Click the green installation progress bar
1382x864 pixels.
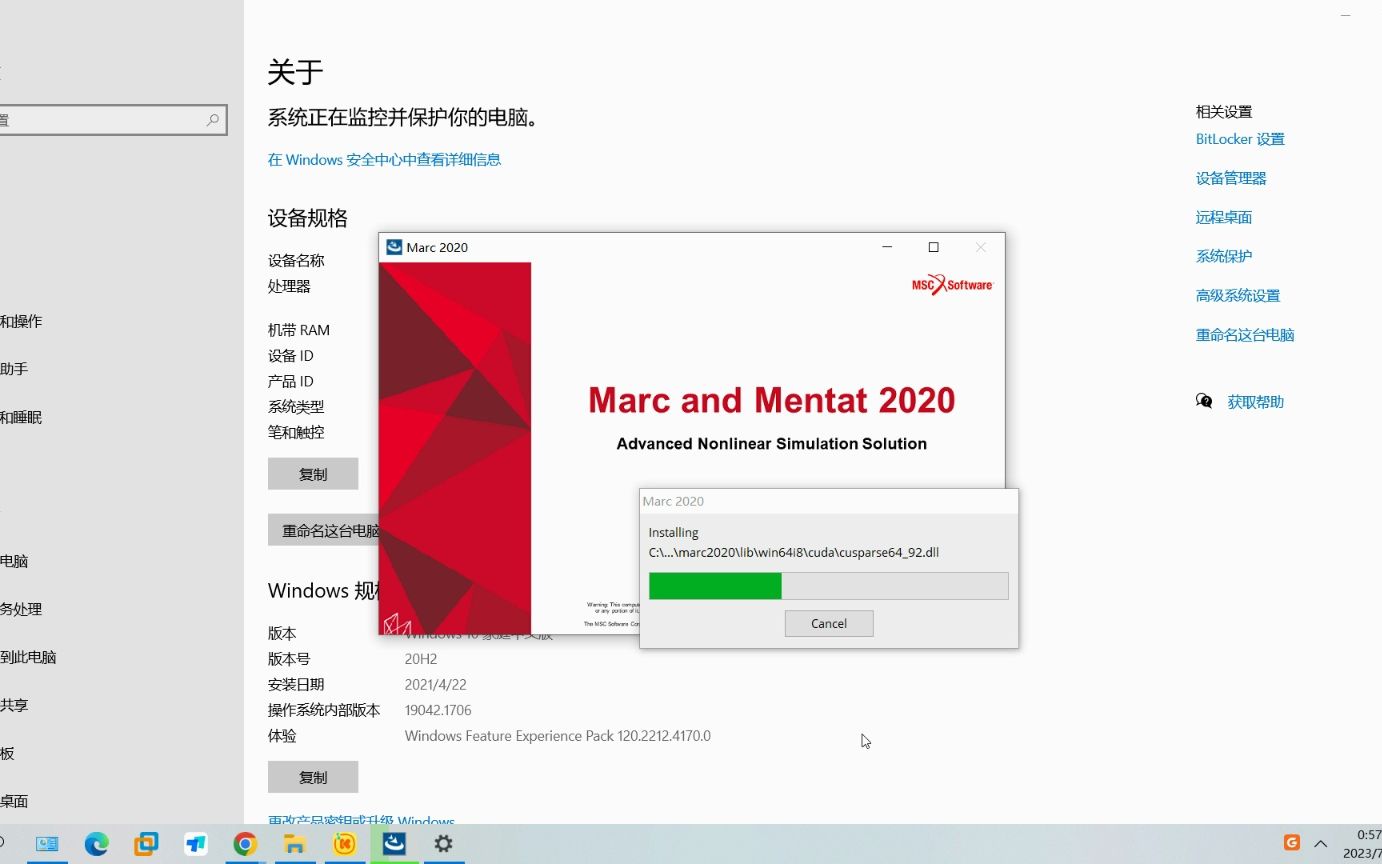pos(828,586)
